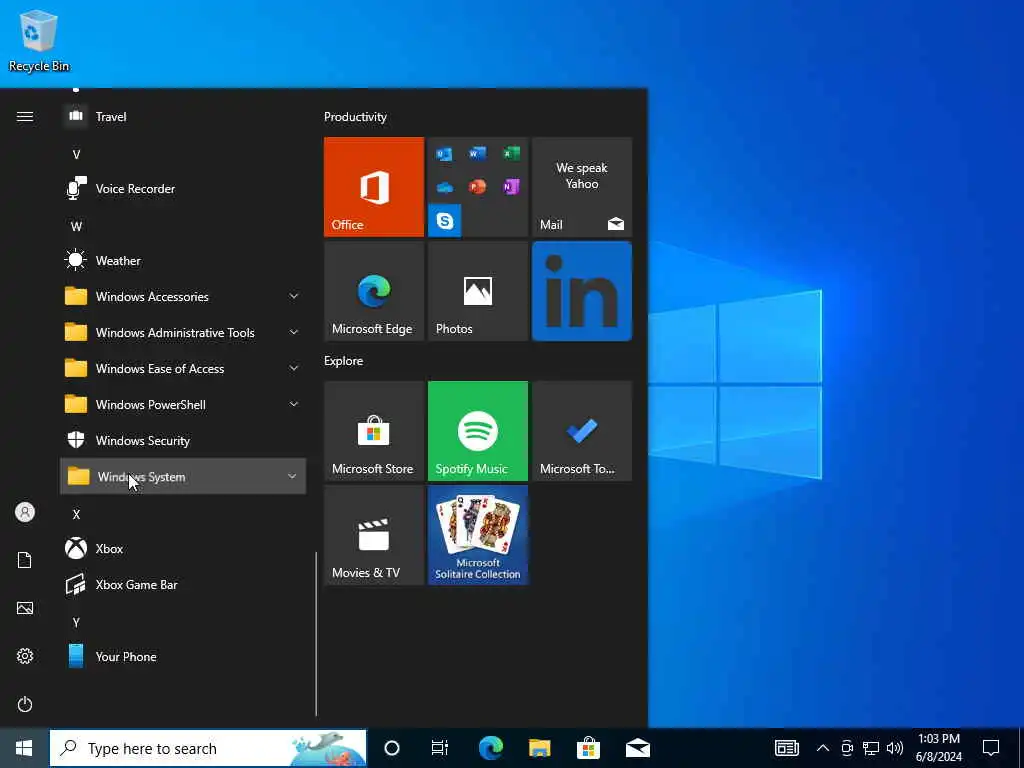Click the user account icon in Start
The image size is (1024, 768).
[x=25, y=512]
